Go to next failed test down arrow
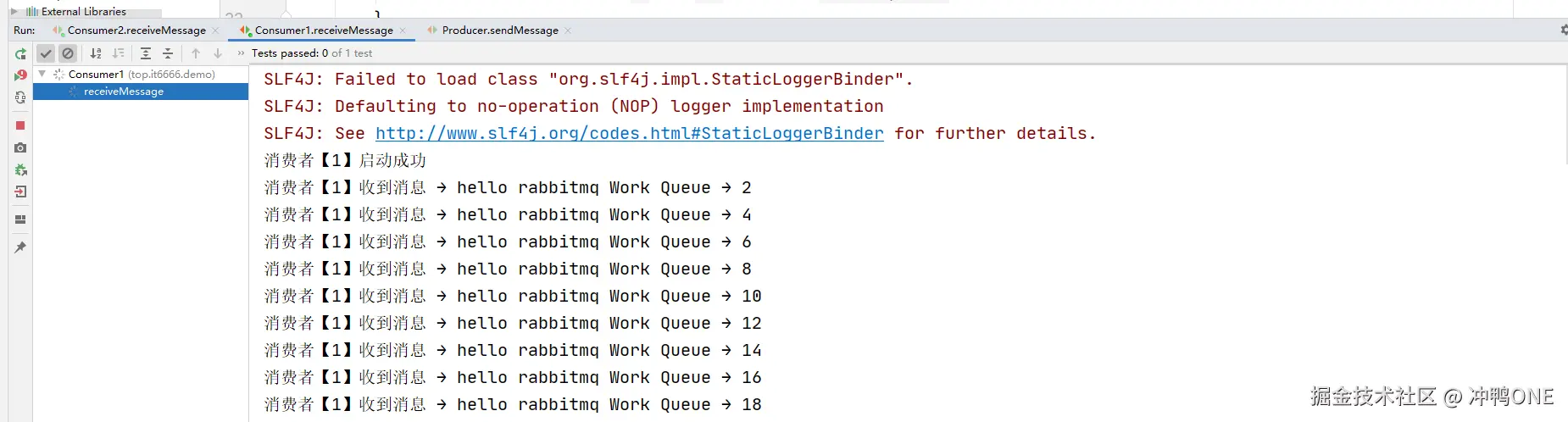Screen dimensions: 1568x422 pyautogui.click(x=218, y=53)
